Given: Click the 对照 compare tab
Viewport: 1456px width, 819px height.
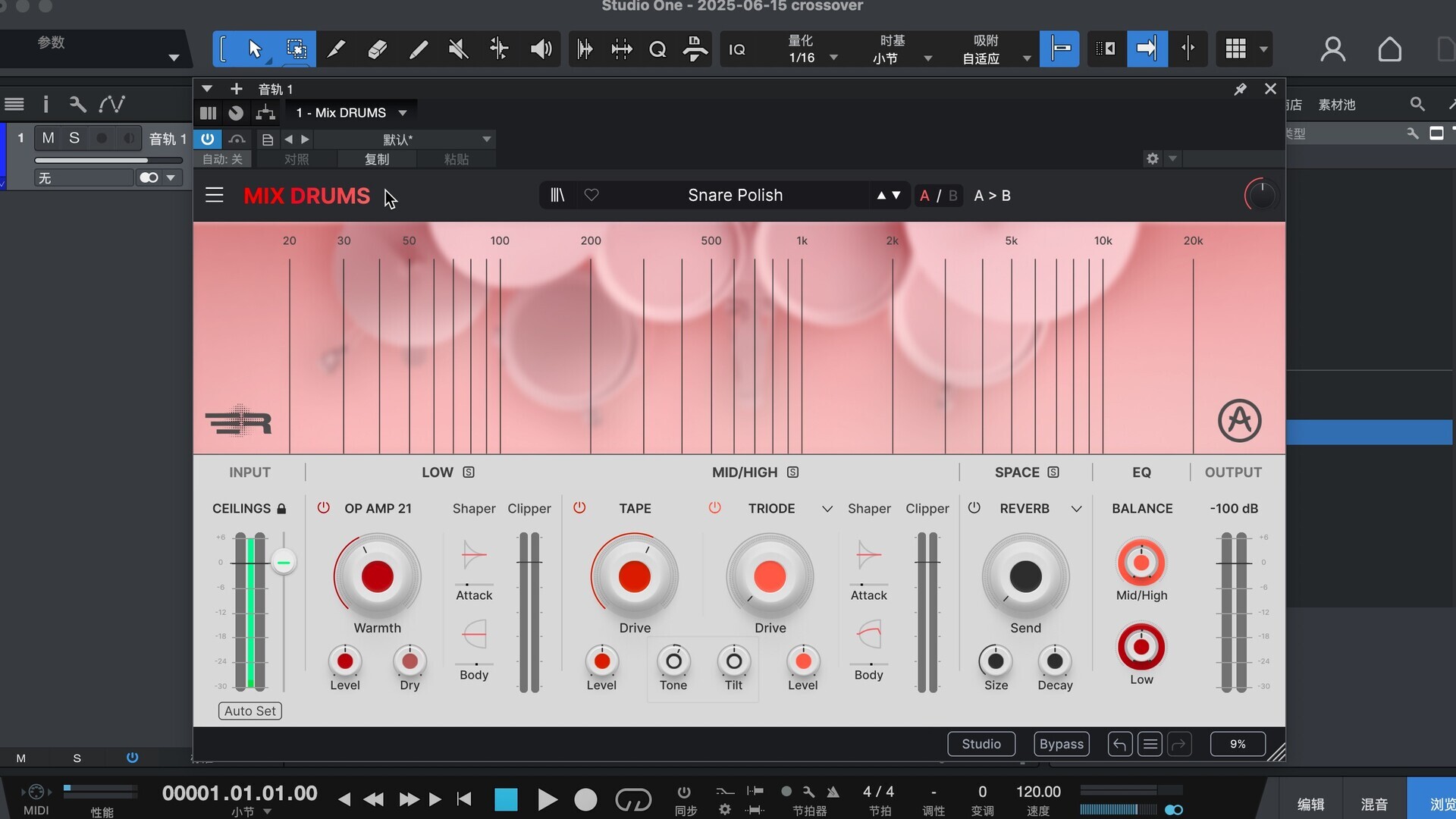Looking at the screenshot, I should 297,159.
